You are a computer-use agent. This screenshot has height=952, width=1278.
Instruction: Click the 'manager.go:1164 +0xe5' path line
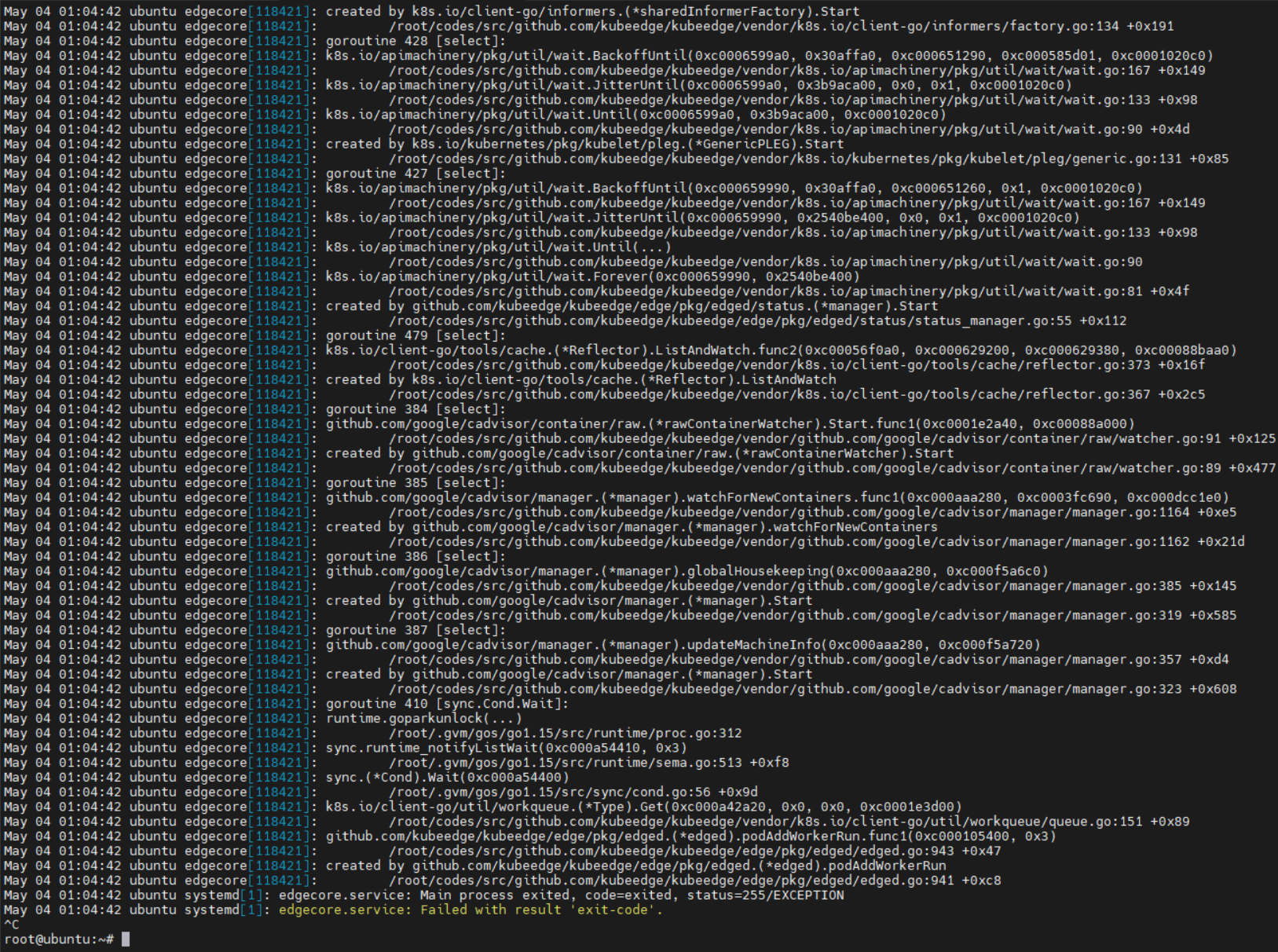621,512
